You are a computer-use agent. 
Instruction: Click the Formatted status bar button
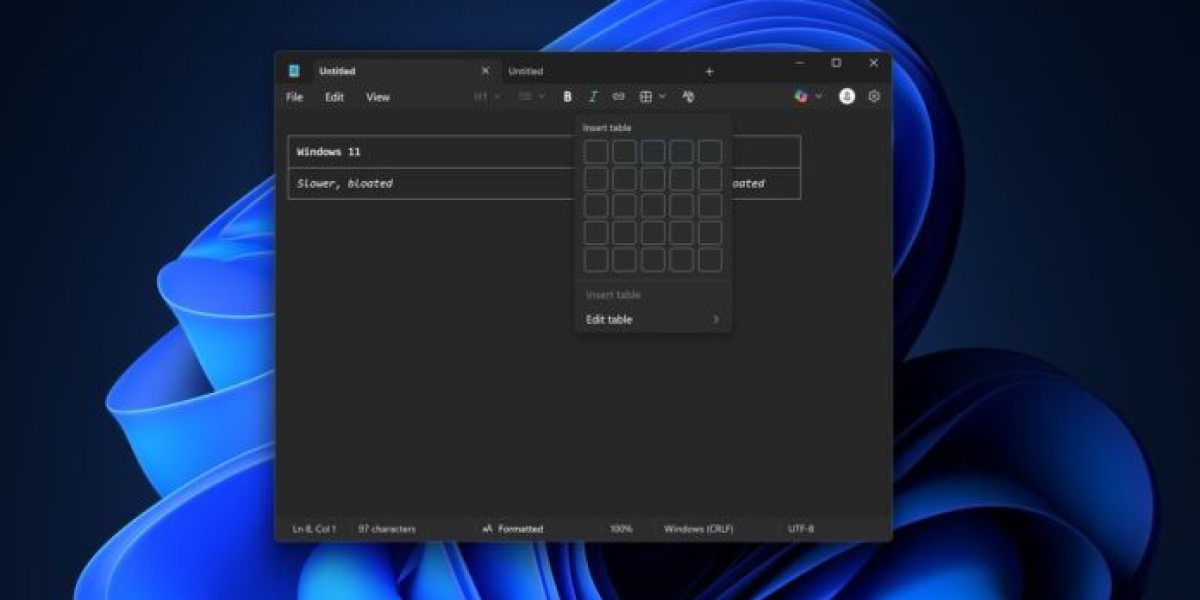(513, 528)
